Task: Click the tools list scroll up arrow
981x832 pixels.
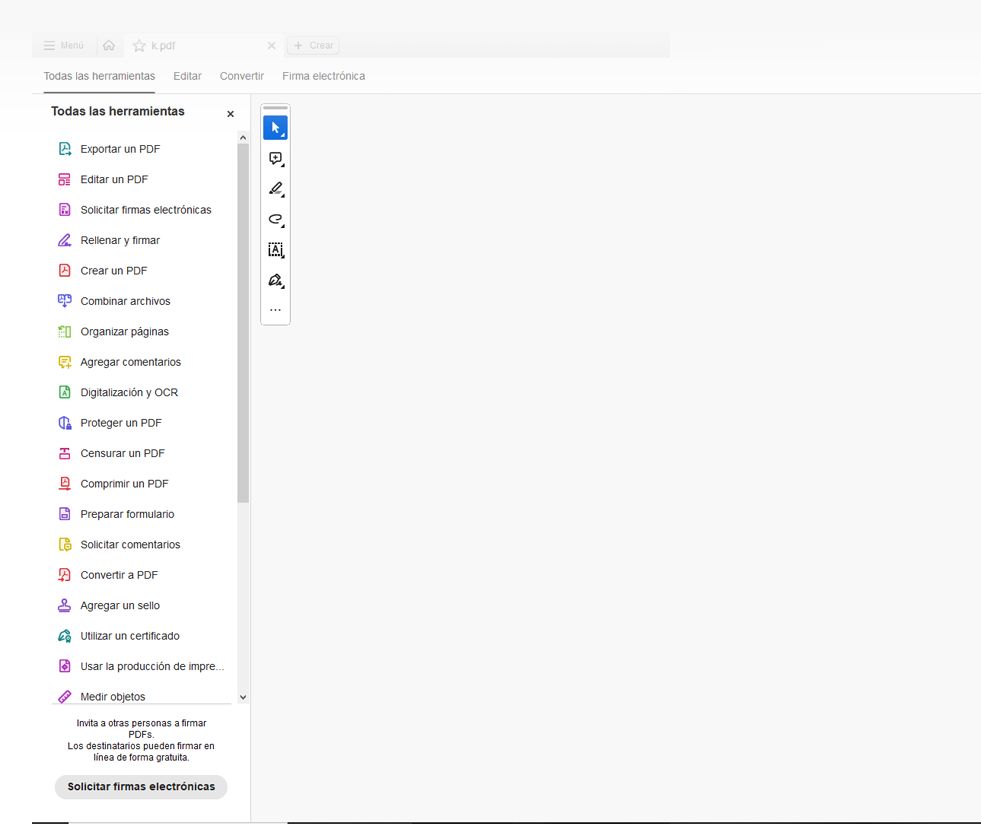Action: 243,138
